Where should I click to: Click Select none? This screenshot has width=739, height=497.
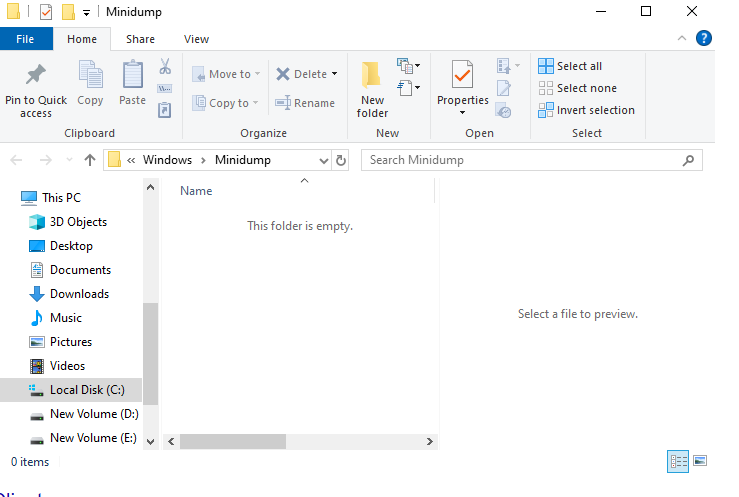(578, 88)
